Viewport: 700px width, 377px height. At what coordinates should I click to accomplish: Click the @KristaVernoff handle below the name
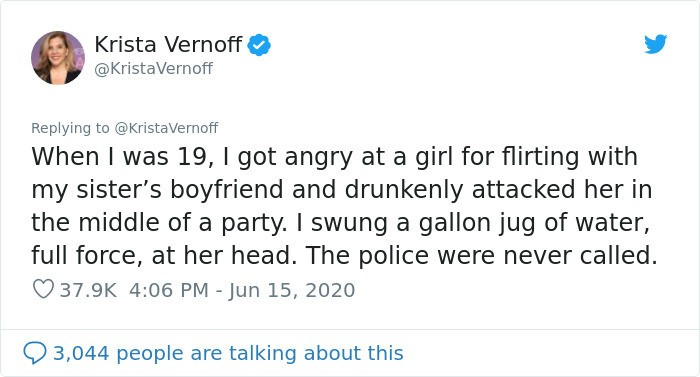154,68
